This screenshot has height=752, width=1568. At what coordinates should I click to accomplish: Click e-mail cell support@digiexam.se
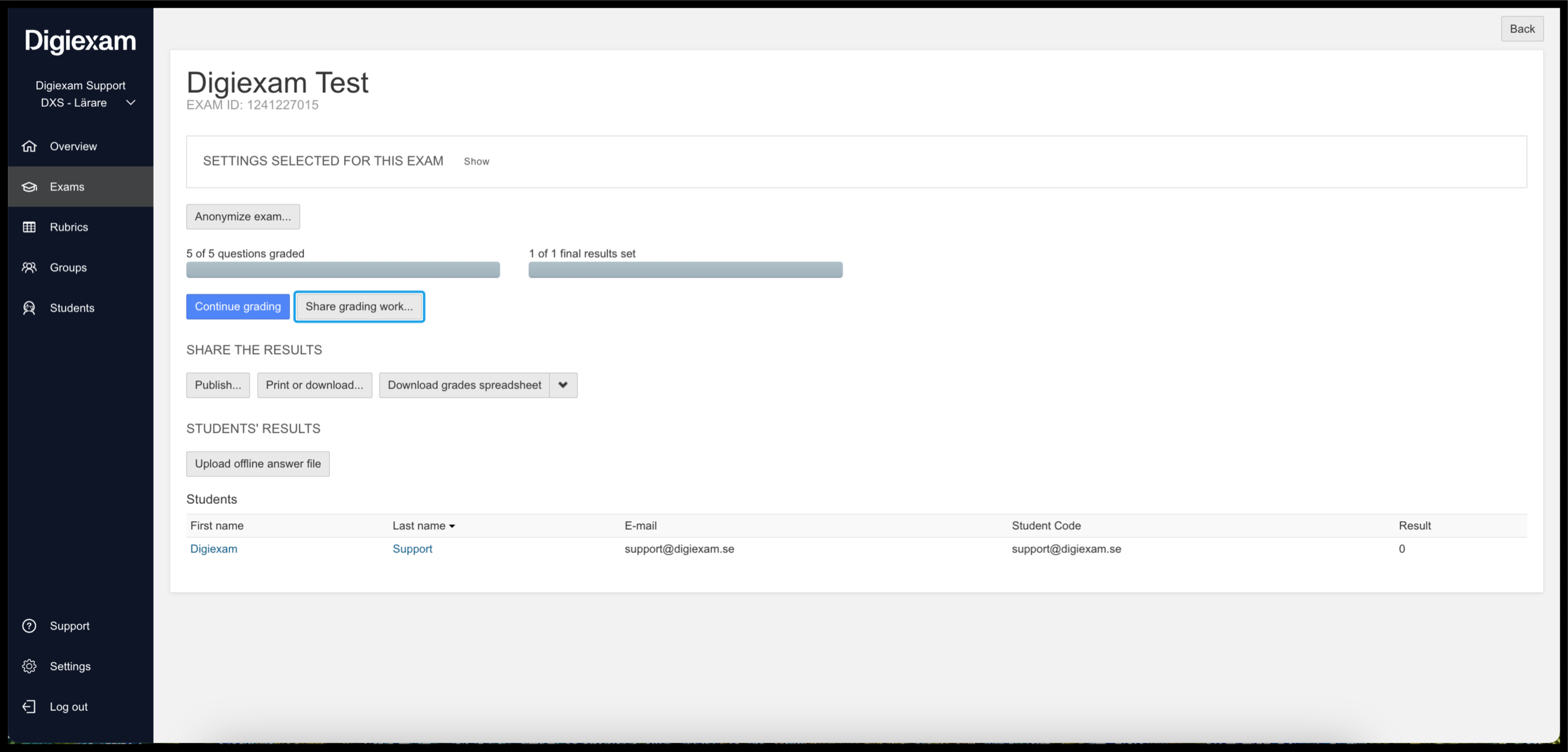[679, 549]
